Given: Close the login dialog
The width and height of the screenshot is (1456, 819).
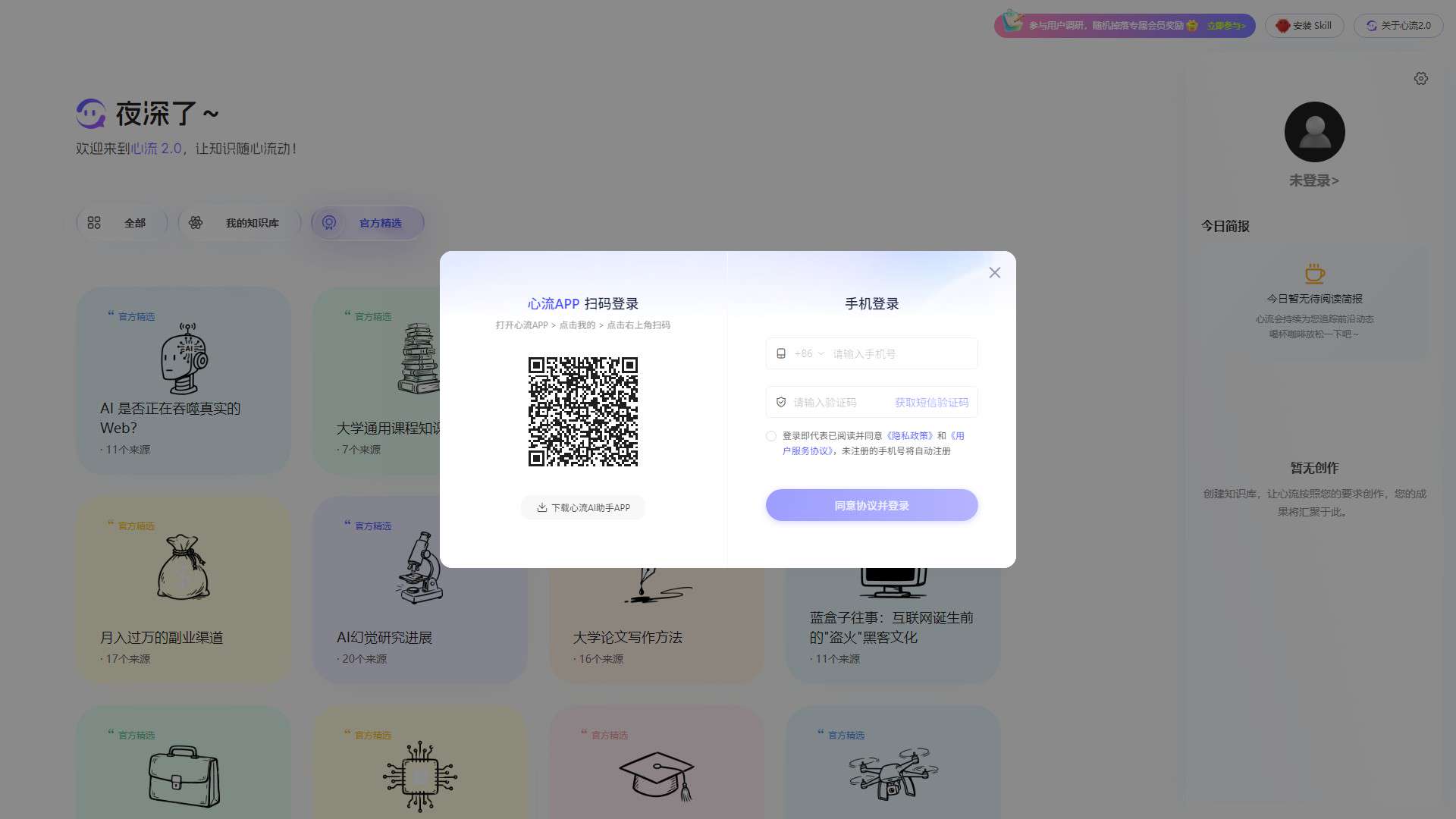Looking at the screenshot, I should [x=995, y=272].
